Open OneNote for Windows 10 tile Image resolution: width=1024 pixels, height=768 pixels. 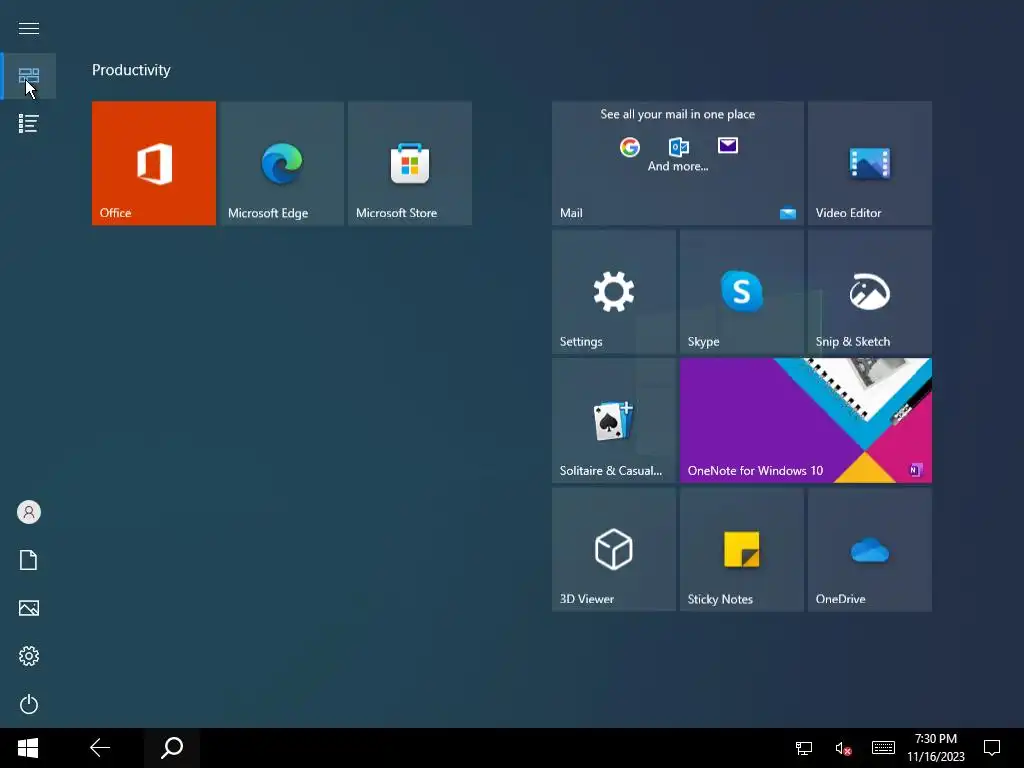805,421
